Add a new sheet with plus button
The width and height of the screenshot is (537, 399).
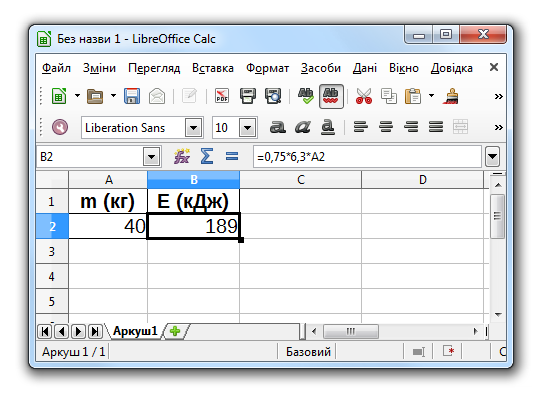(x=175, y=331)
